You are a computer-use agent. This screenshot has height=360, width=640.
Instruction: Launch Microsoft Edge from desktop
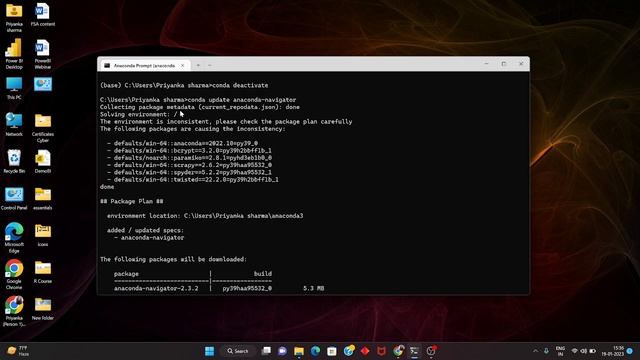(x=14, y=238)
